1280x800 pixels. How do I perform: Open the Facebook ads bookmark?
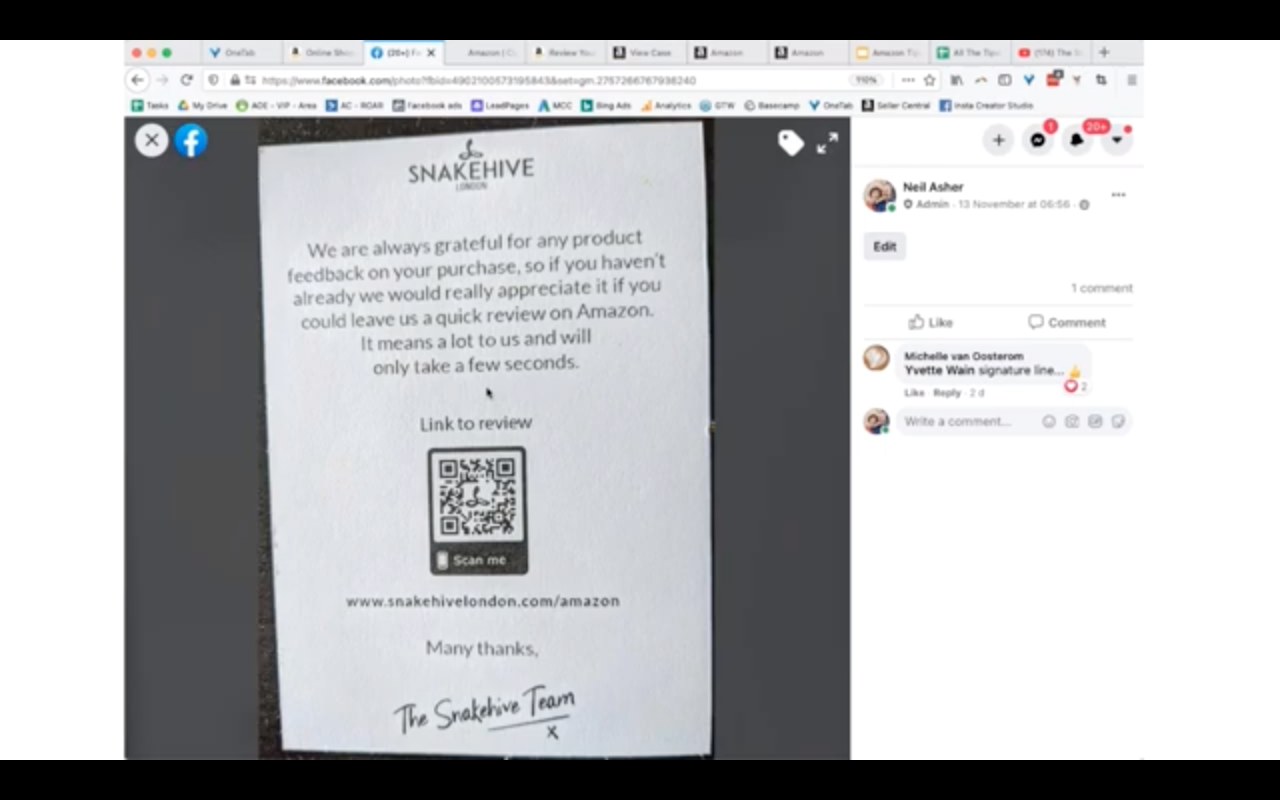[x=427, y=105]
